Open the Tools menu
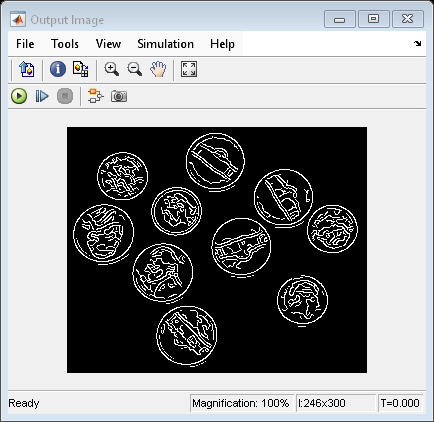The image size is (434, 422). point(65,44)
